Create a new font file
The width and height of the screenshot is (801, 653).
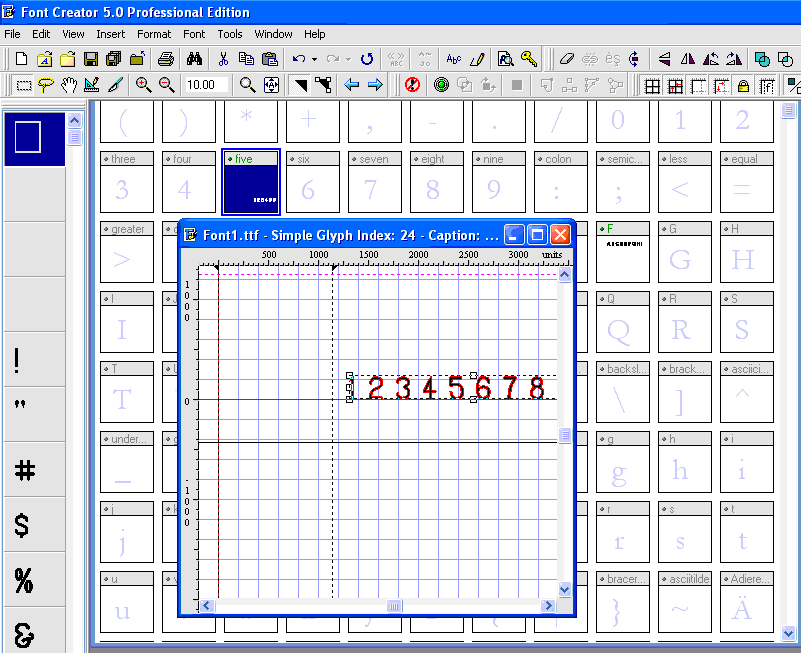[x=21, y=59]
